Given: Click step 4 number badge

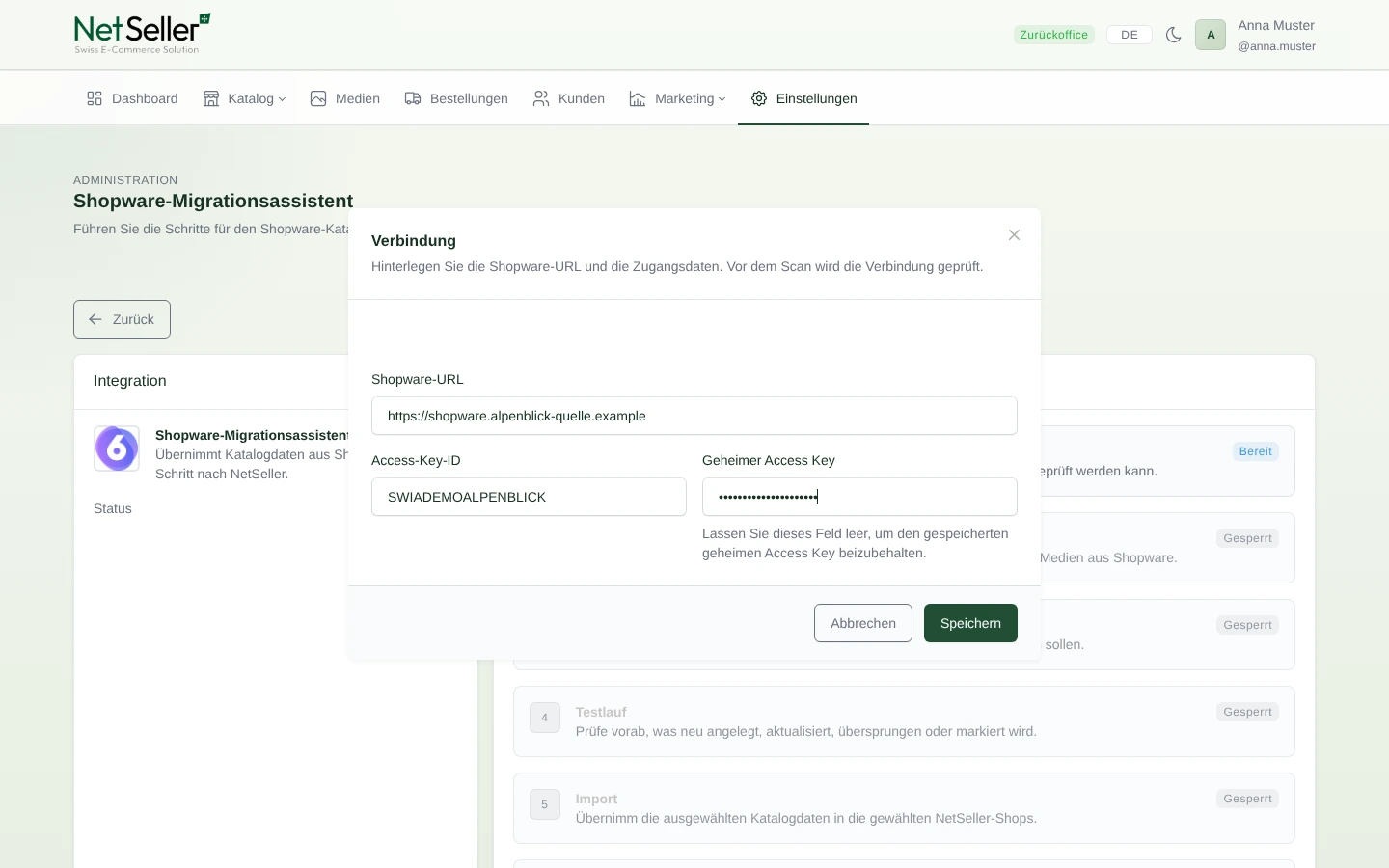Looking at the screenshot, I should pos(545,718).
